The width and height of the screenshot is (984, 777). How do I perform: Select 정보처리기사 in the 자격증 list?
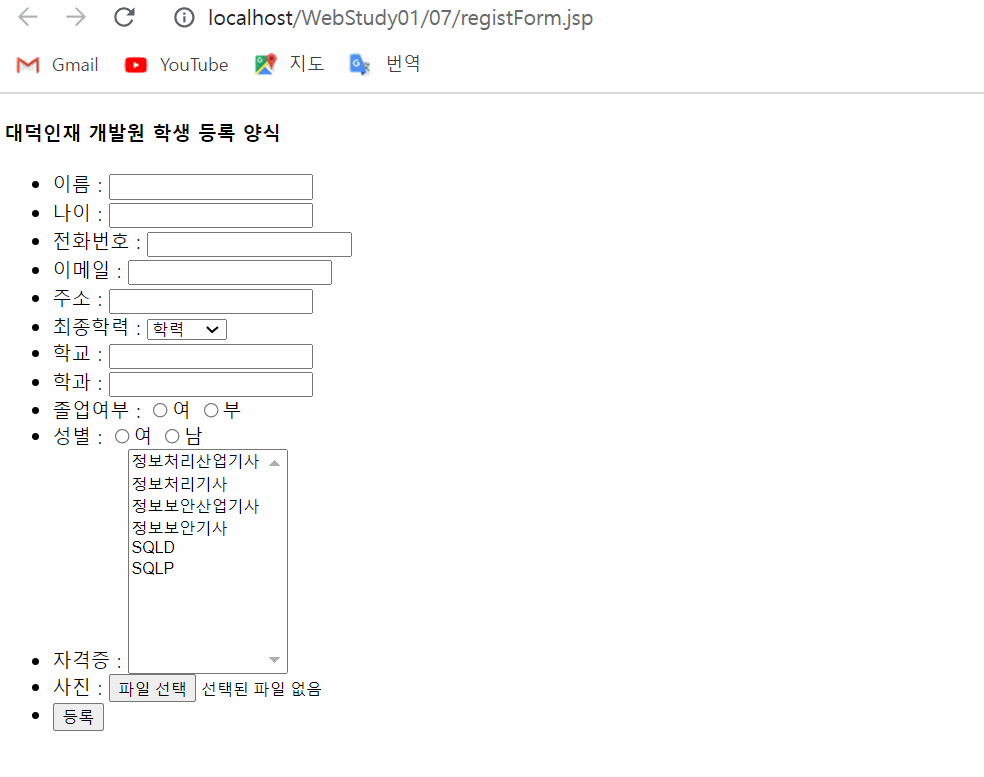(x=179, y=484)
